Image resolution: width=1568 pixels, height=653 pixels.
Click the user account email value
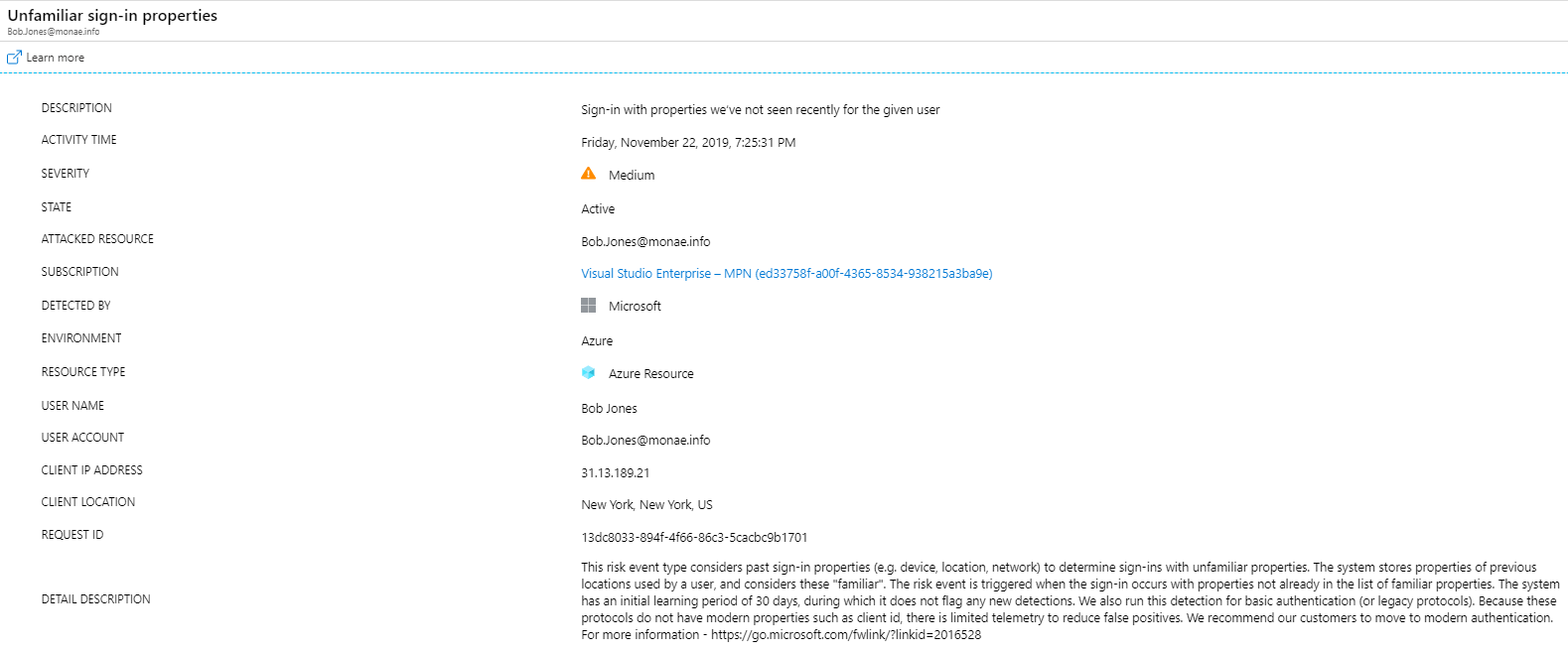(x=645, y=441)
